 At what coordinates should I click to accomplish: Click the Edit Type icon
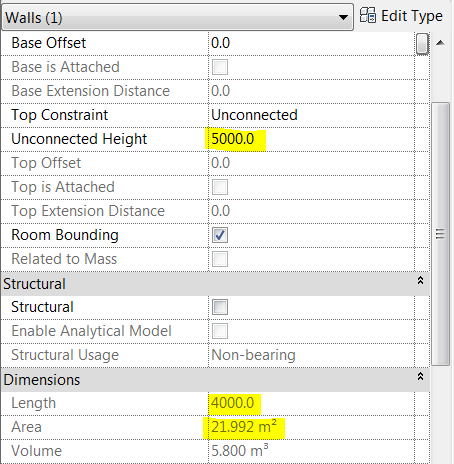(x=368, y=15)
